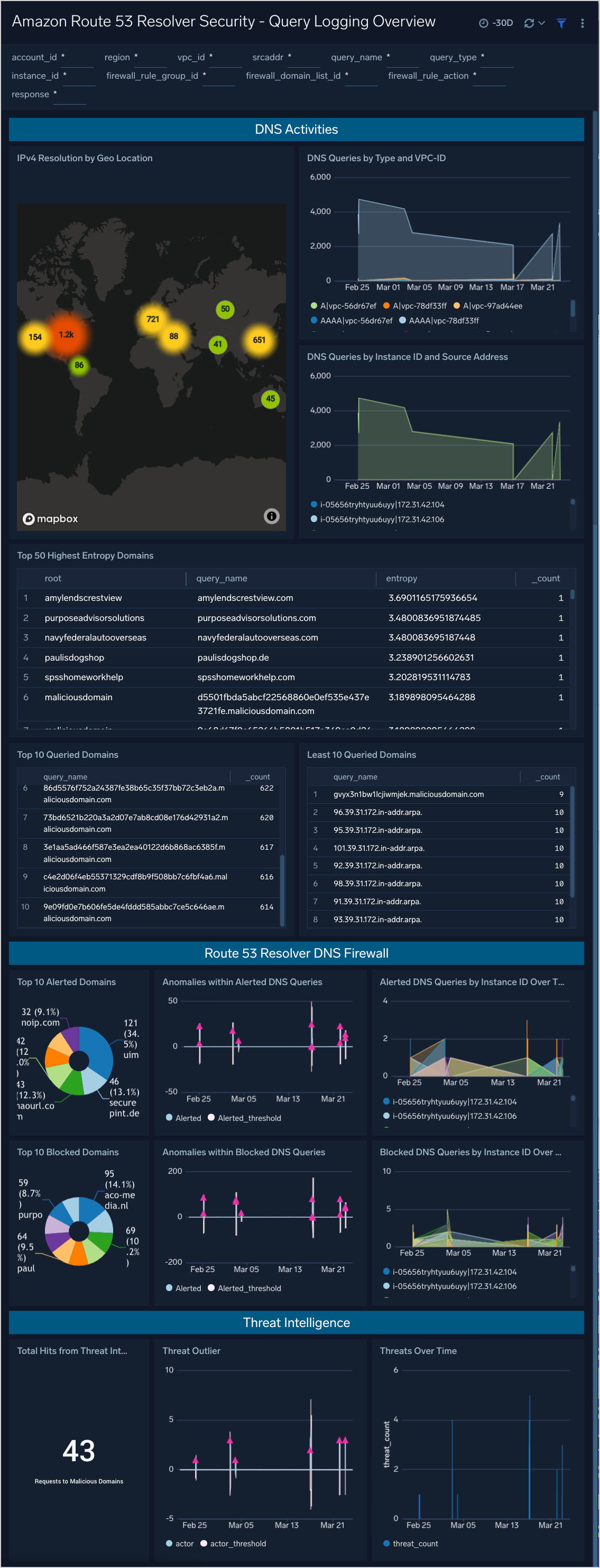
Task: Click the 721 map cluster bubble
Action: (153, 319)
